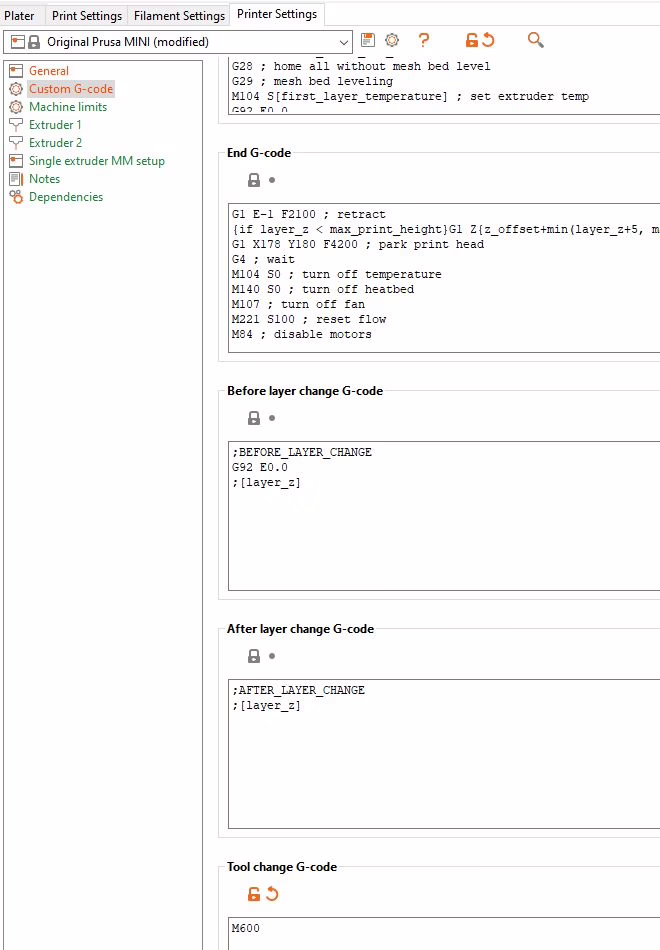Click the physical printer gear icon
The image size is (660, 950).
392,40
